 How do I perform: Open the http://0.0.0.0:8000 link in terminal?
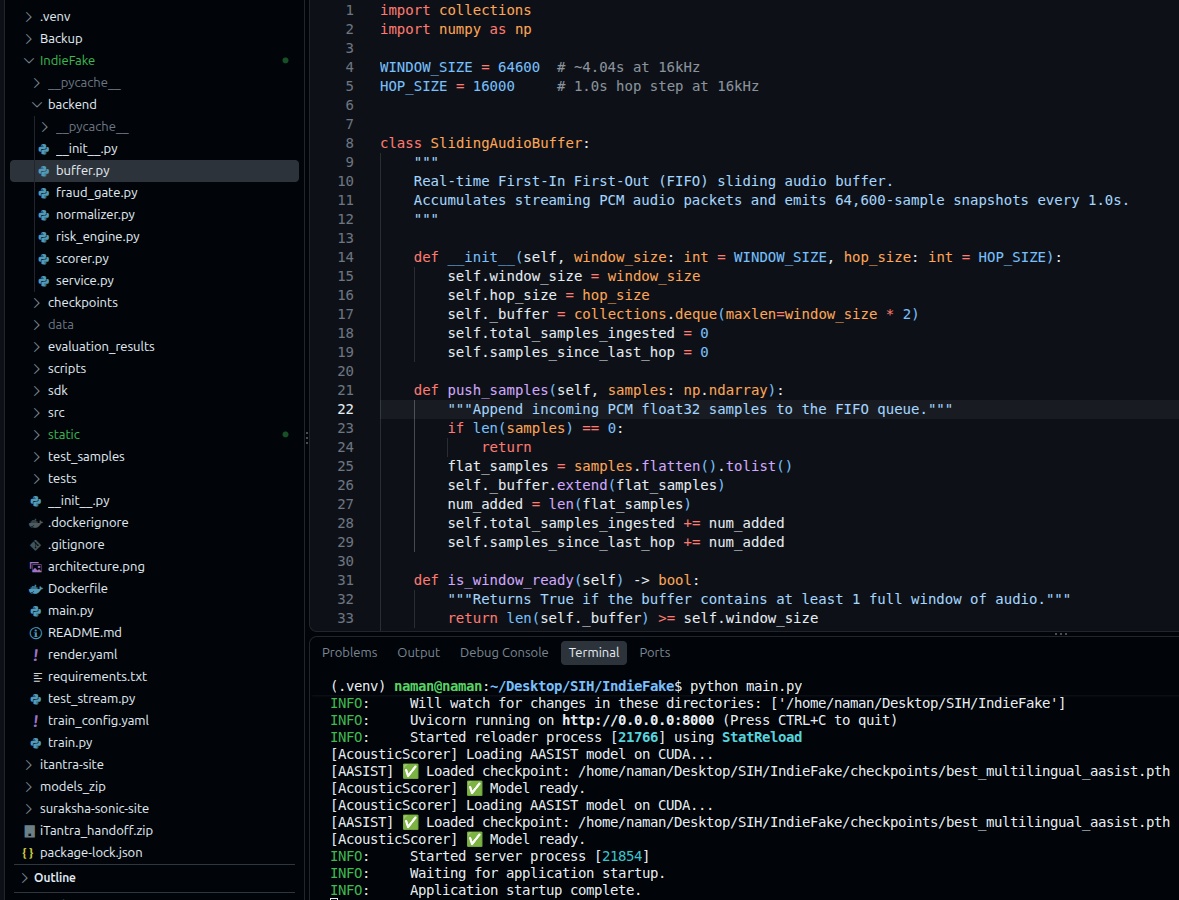[638, 720]
